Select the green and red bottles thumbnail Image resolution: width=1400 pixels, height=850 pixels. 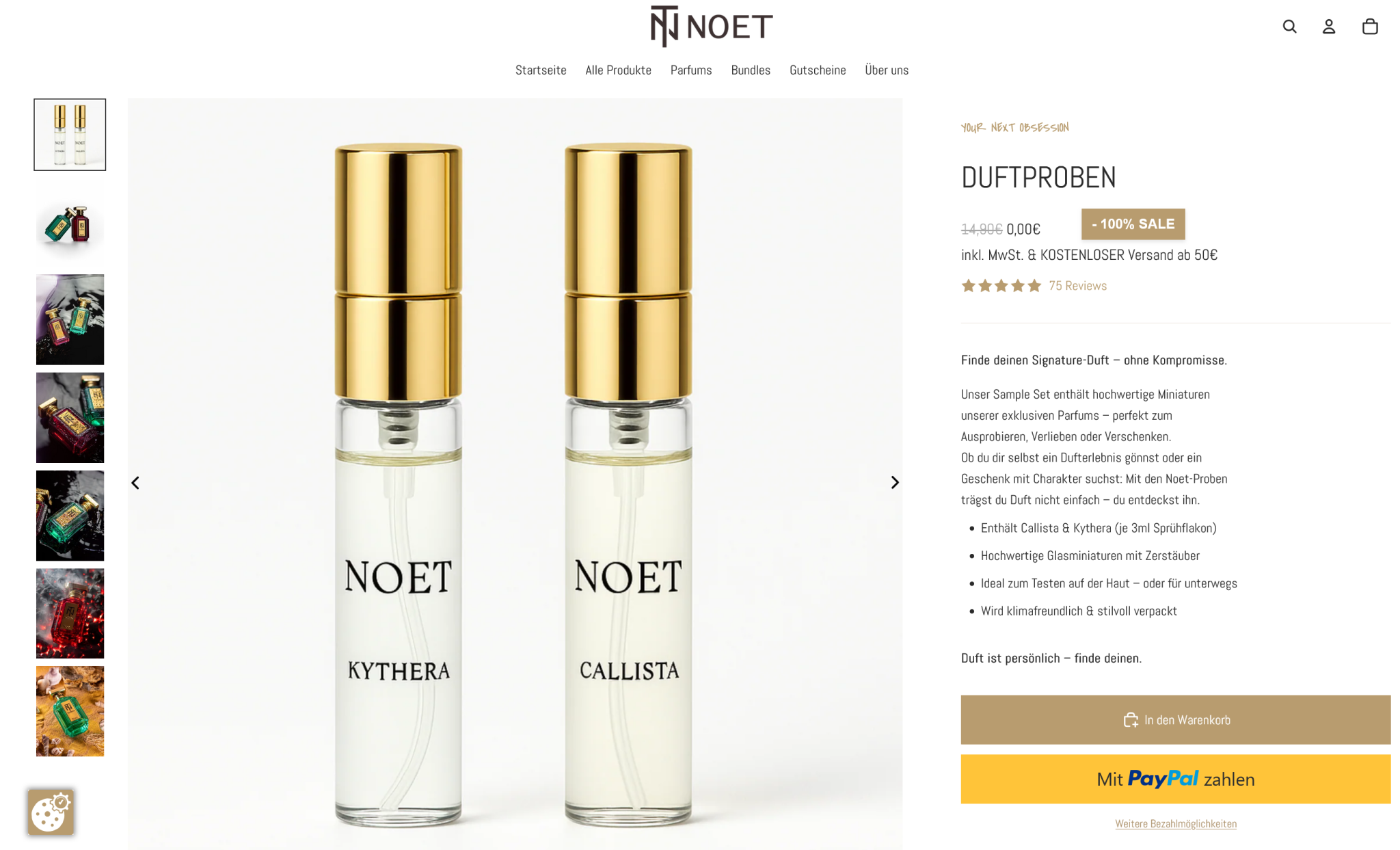(x=70, y=222)
